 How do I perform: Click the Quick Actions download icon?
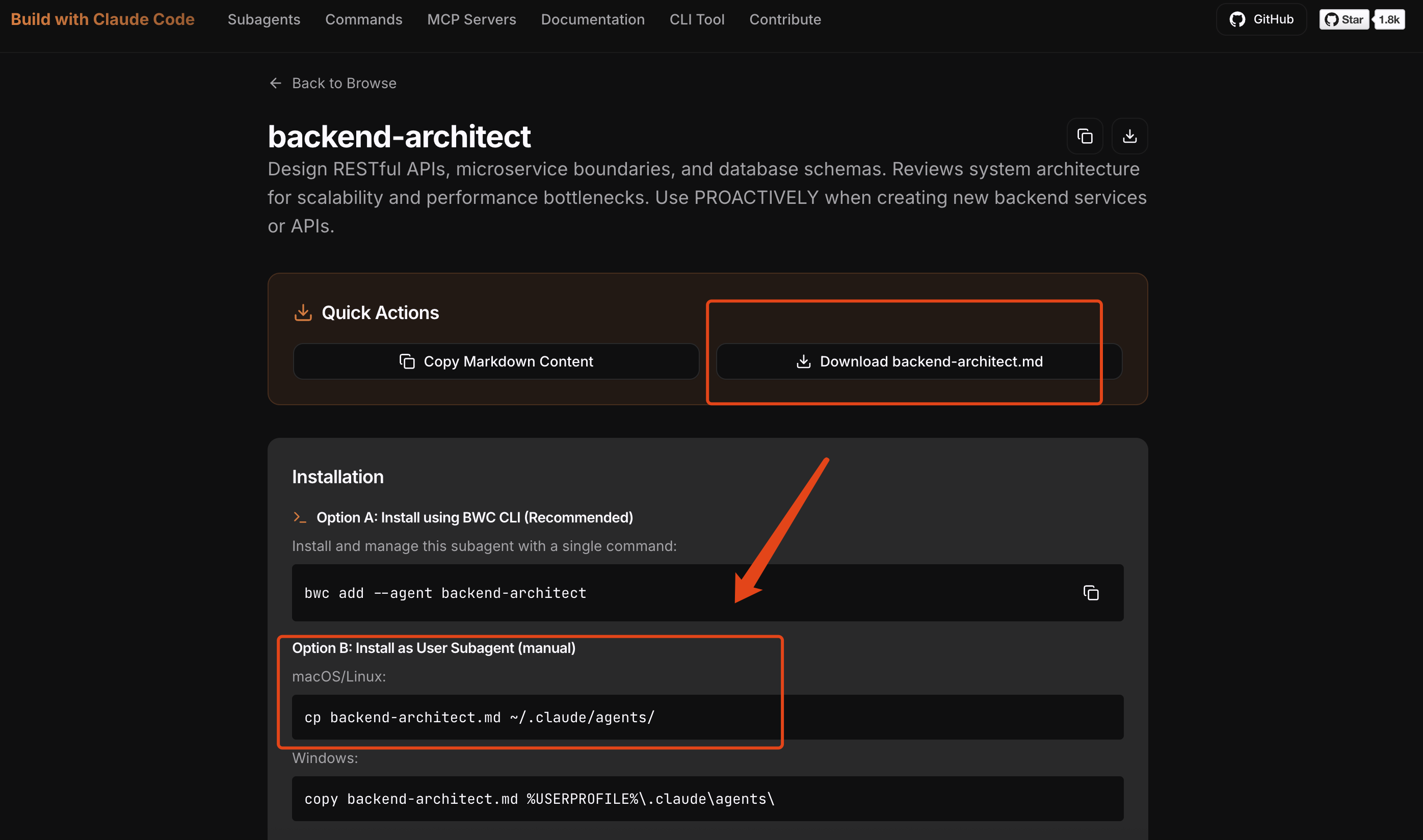coord(303,312)
